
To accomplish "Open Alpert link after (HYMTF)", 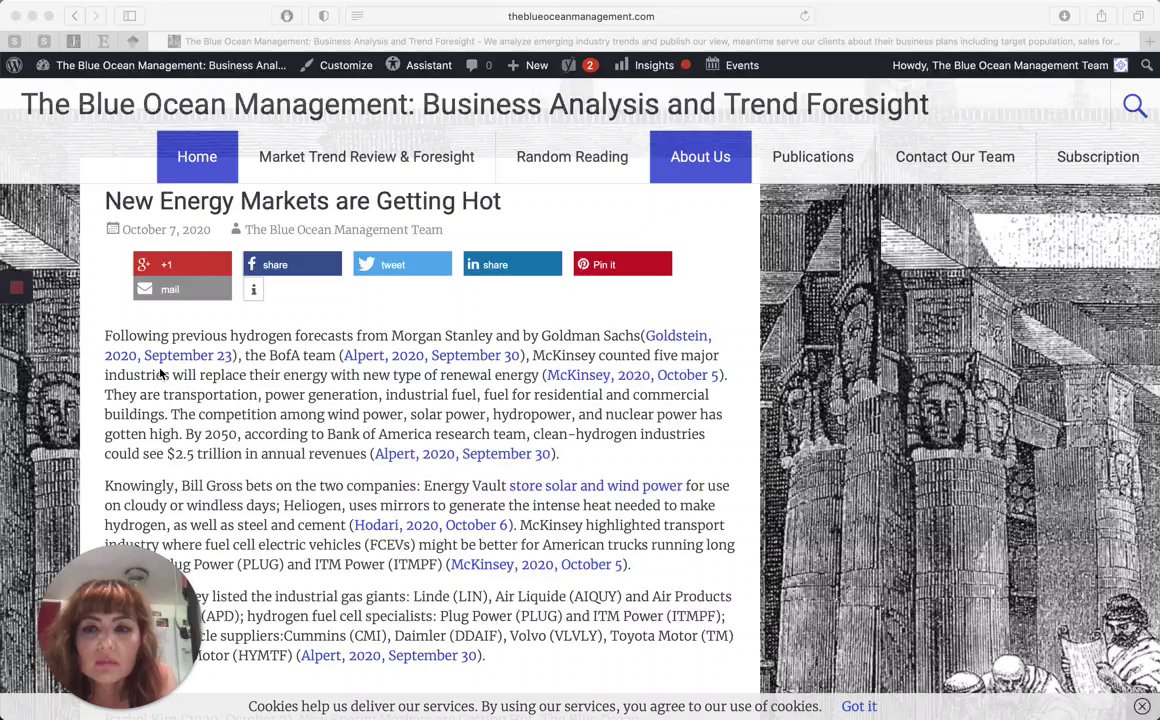I will [388, 655].
